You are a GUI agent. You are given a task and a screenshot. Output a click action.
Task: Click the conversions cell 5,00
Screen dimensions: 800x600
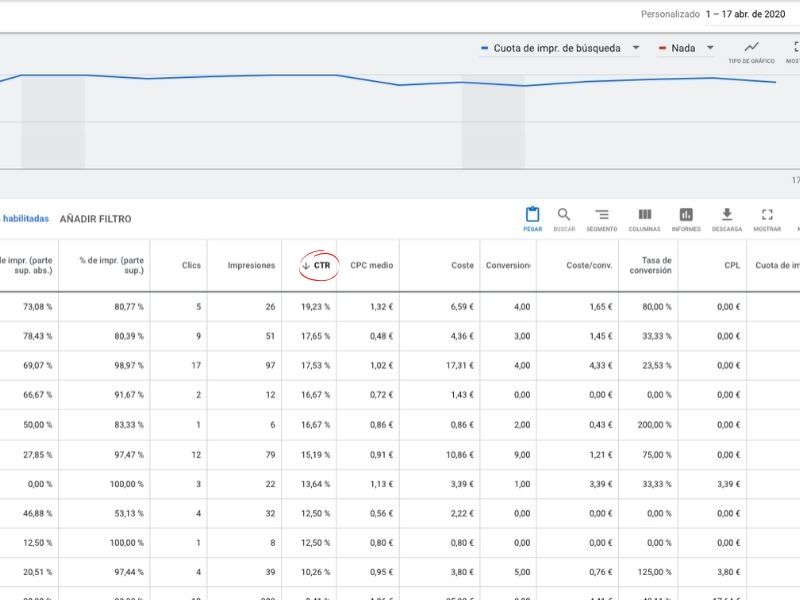(522, 572)
